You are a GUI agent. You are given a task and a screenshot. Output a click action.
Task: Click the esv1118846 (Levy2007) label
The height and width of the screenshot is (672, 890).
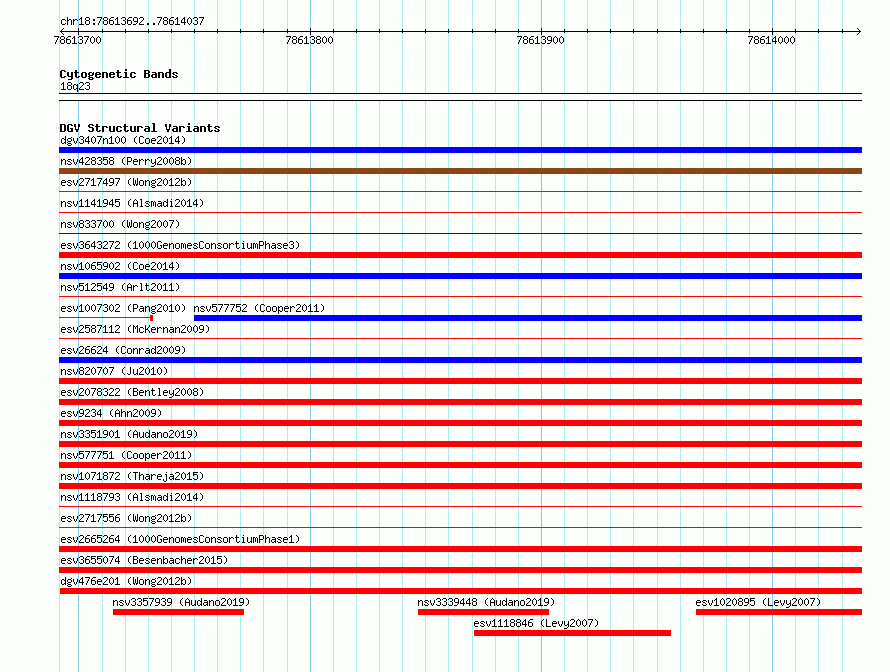coord(536,623)
